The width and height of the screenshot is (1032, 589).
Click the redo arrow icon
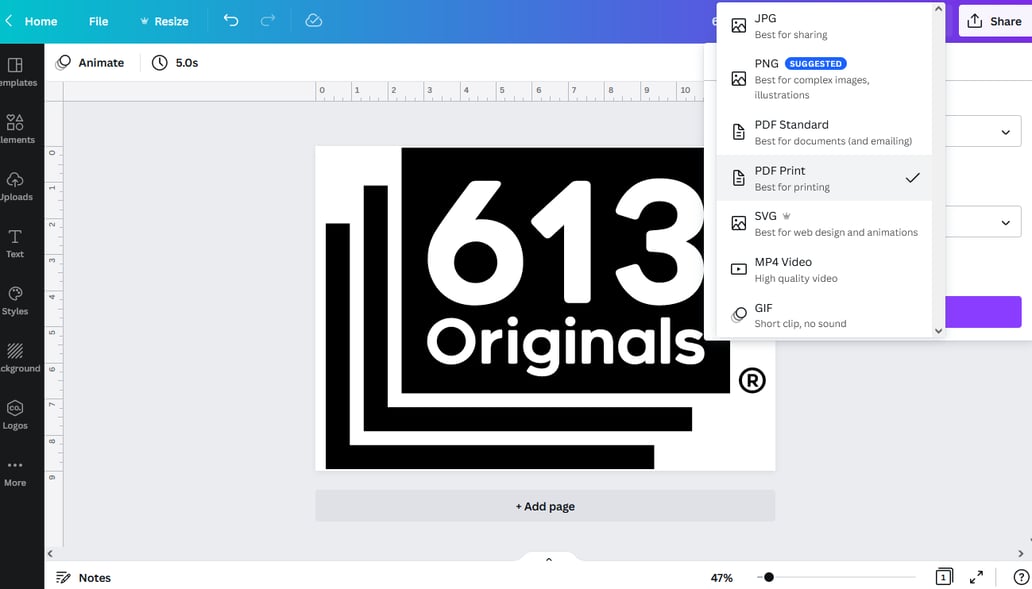[x=267, y=21]
